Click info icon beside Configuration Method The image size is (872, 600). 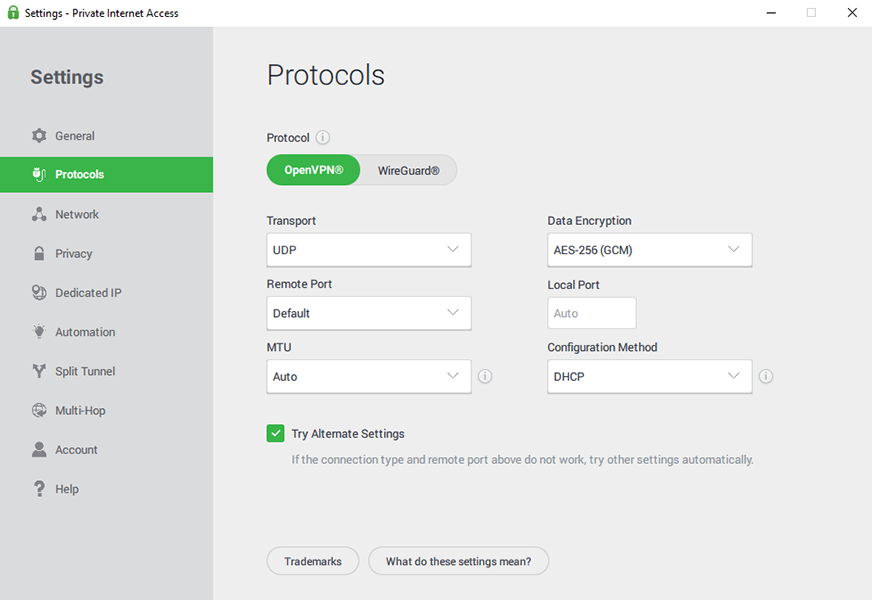766,377
